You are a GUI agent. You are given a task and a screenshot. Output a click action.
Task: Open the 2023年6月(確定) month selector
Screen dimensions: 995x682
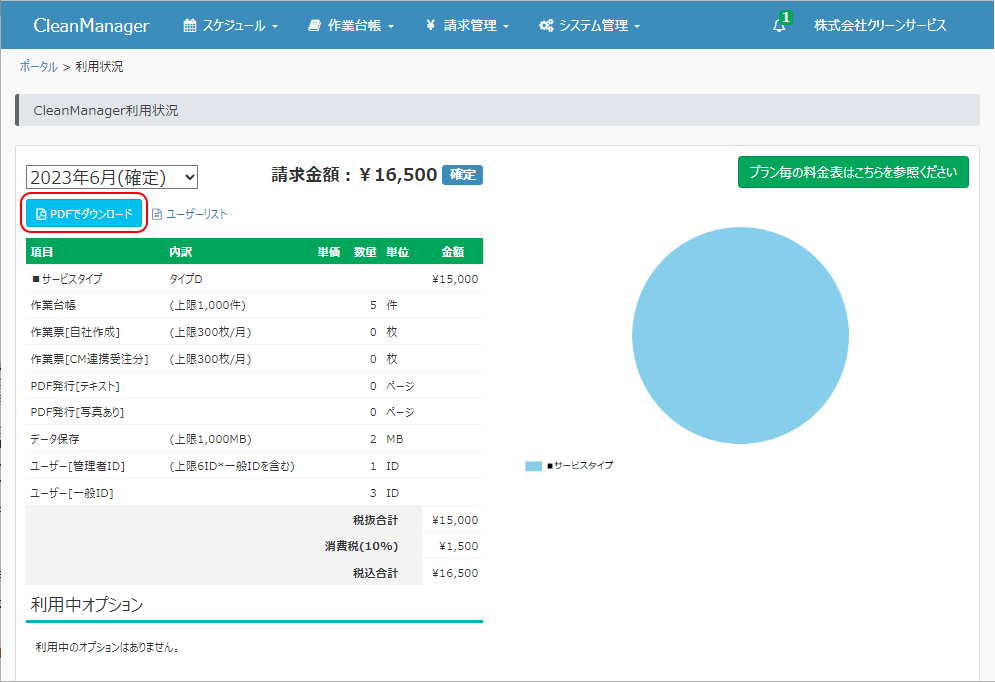[x=112, y=177]
